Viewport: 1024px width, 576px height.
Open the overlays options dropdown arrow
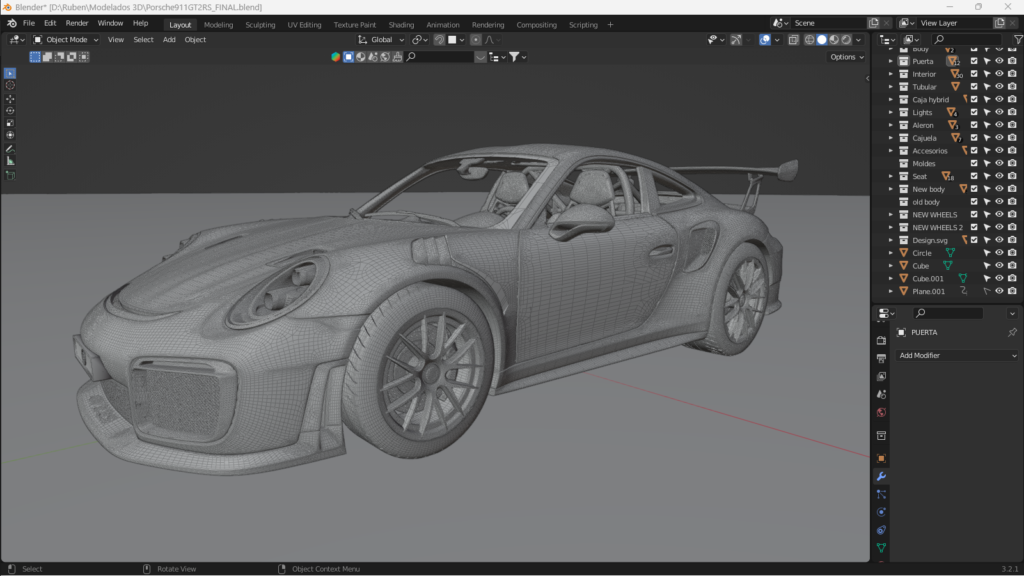point(776,40)
